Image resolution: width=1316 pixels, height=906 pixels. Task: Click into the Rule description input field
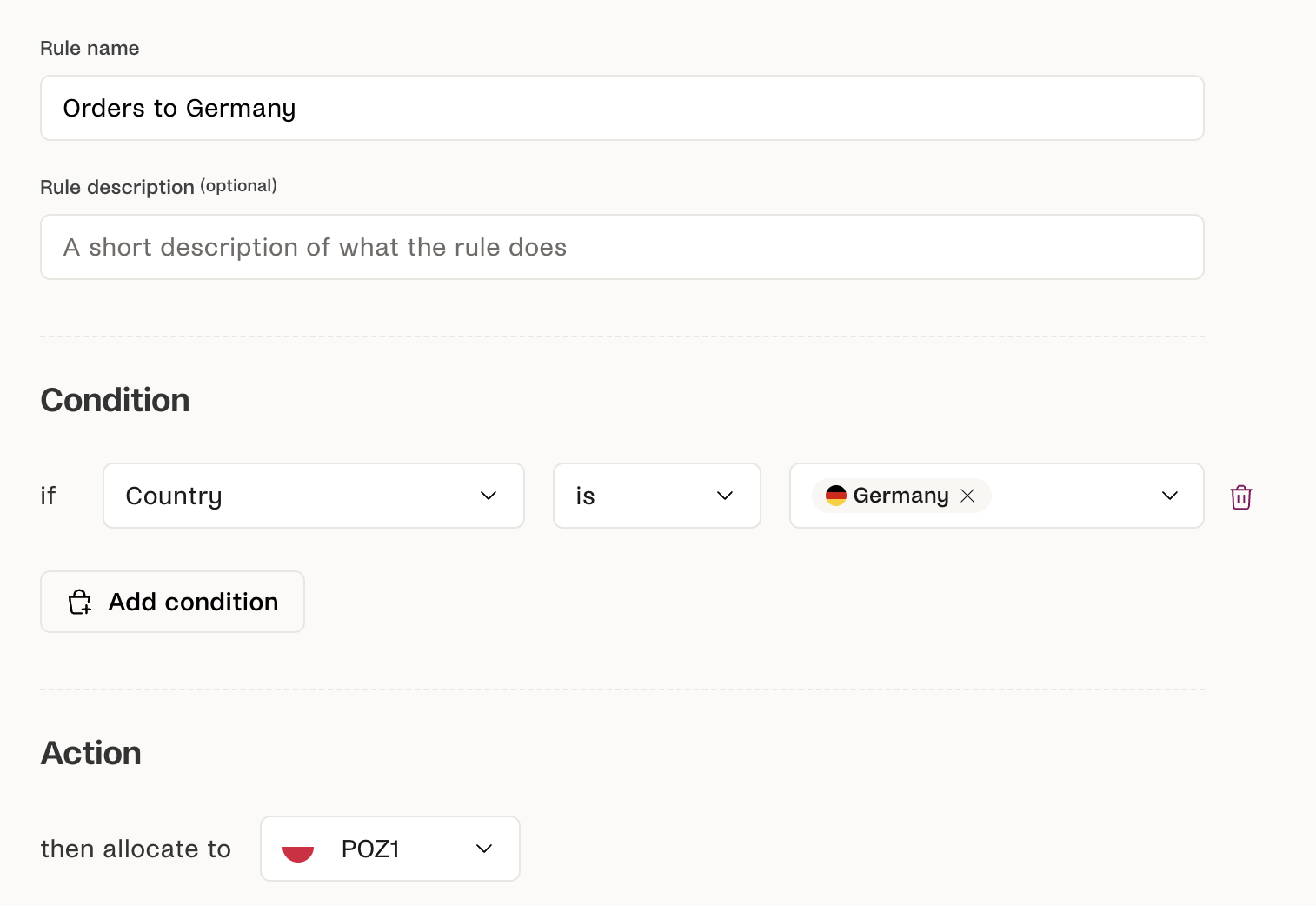click(621, 247)
